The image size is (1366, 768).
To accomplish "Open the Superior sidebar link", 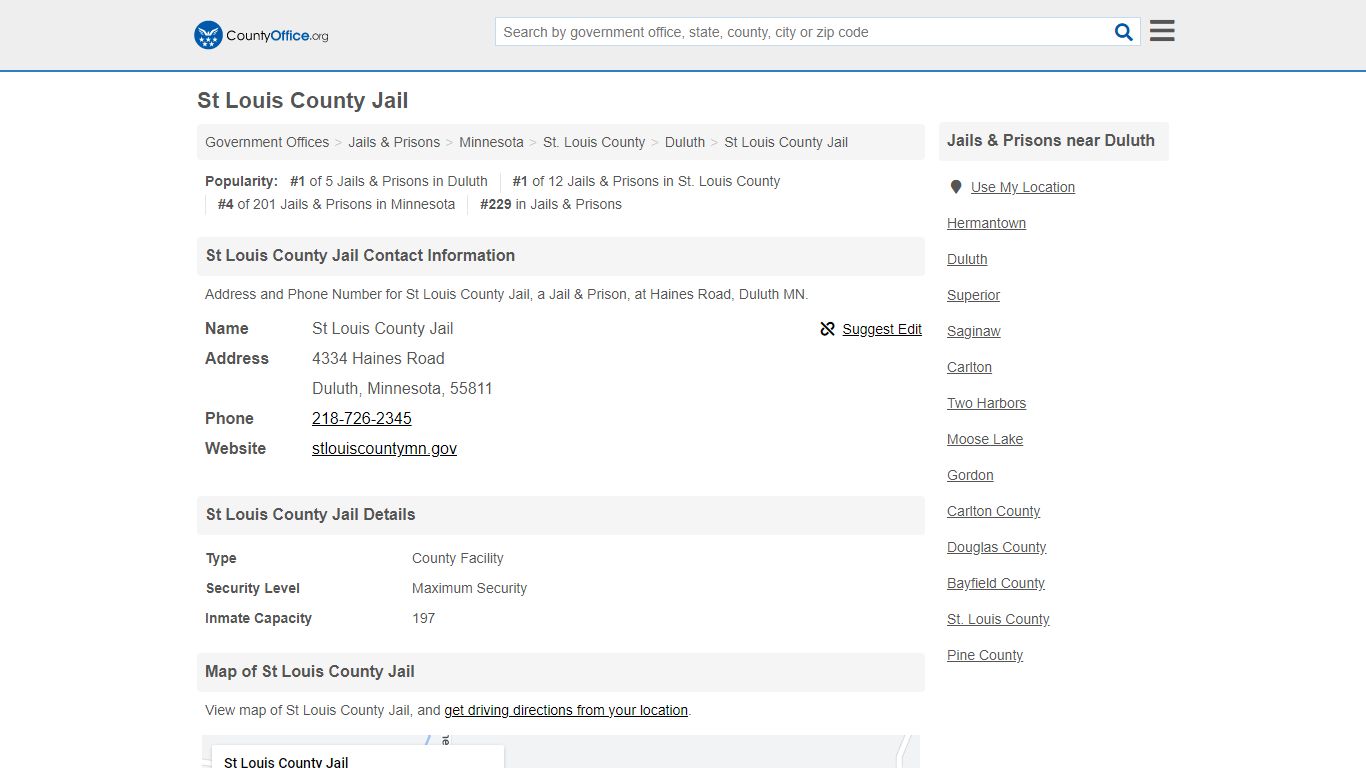I will click(x=973, y=295).
